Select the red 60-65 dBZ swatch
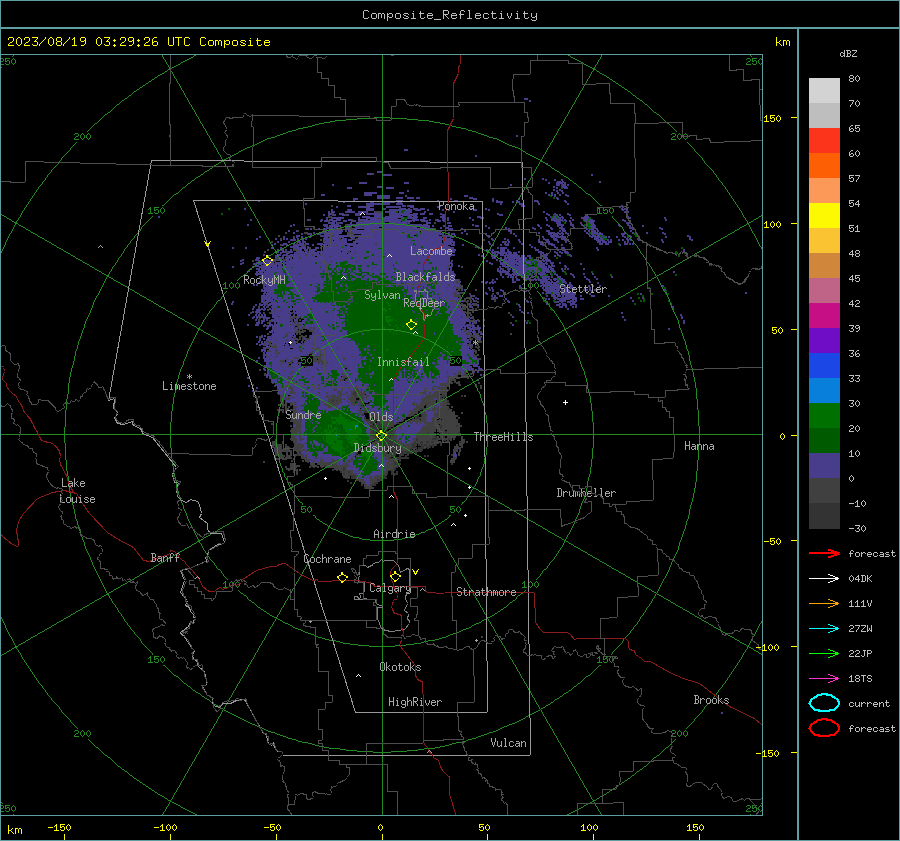 pos(824,140)
